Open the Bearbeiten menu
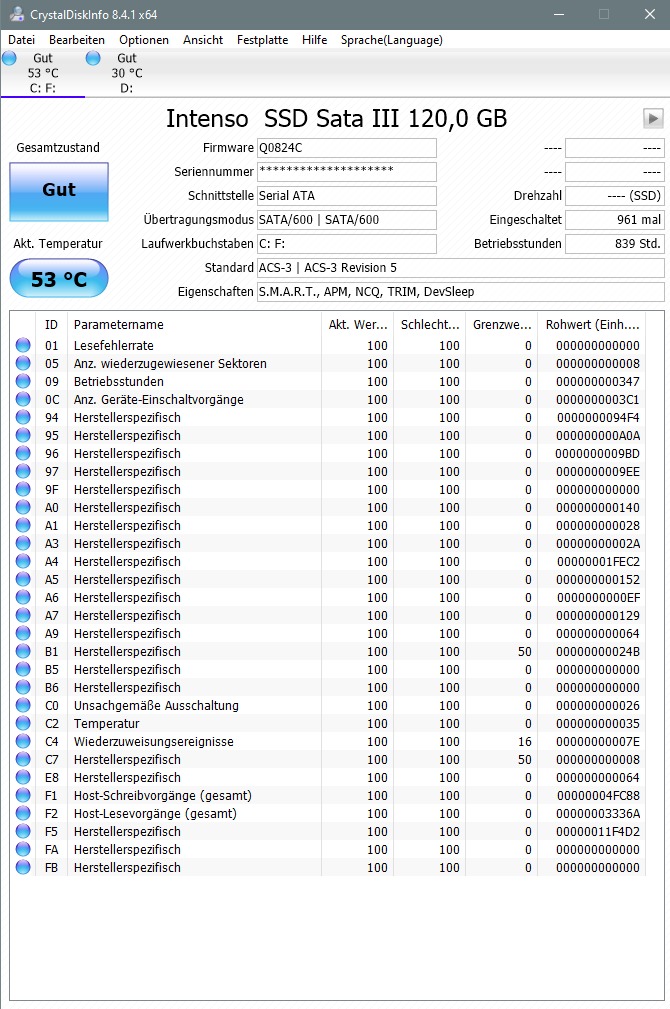This screenshot has width=670, height=1009. click(x=77, y=40)
